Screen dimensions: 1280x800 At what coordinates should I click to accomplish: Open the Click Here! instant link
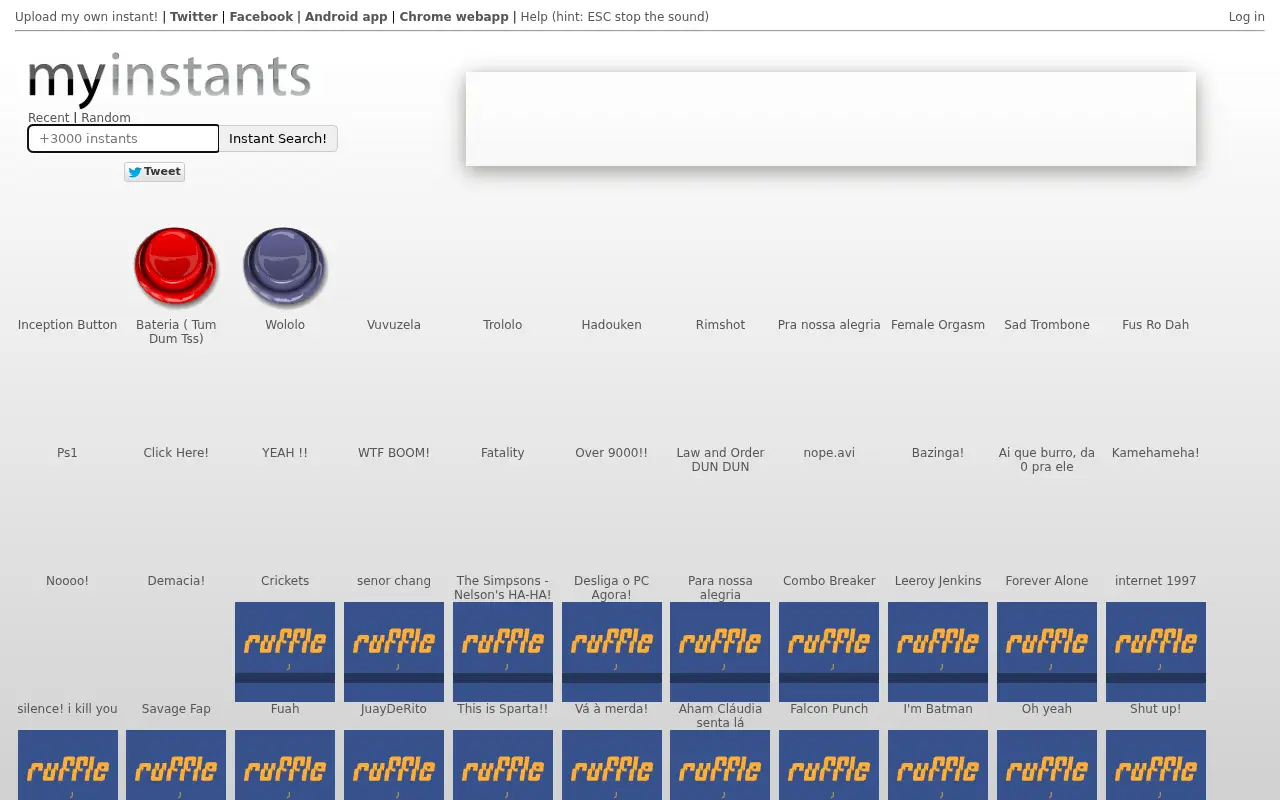tap(176, 453)
